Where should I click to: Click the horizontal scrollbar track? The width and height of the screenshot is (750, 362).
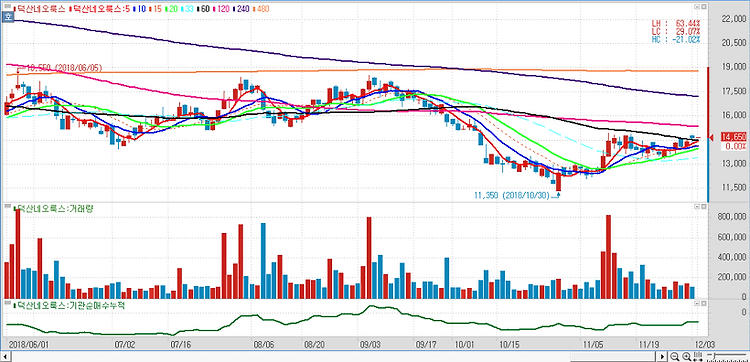pyautogui.click(x=333, y=357)
